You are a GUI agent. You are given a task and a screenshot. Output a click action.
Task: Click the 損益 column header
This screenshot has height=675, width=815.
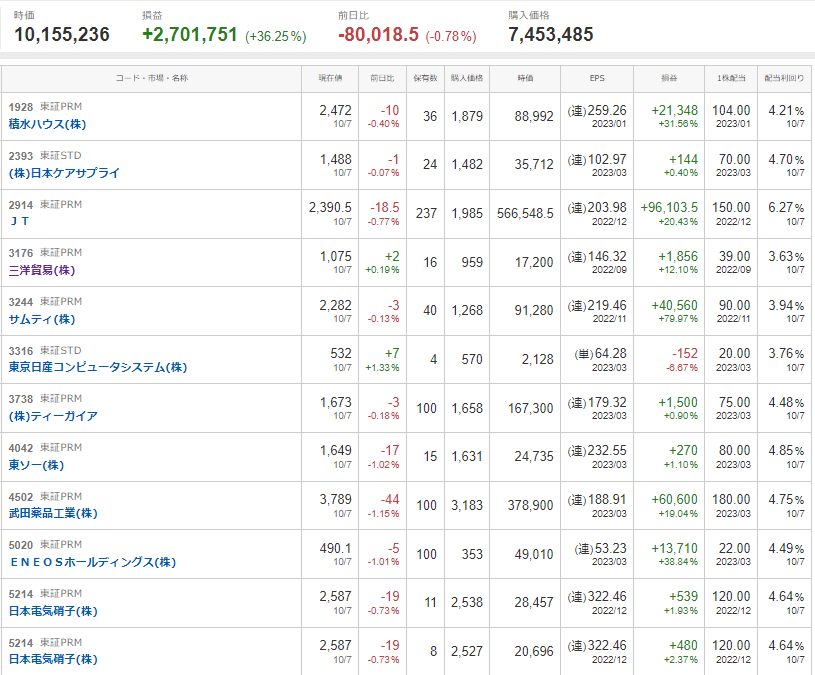point(669,78)
